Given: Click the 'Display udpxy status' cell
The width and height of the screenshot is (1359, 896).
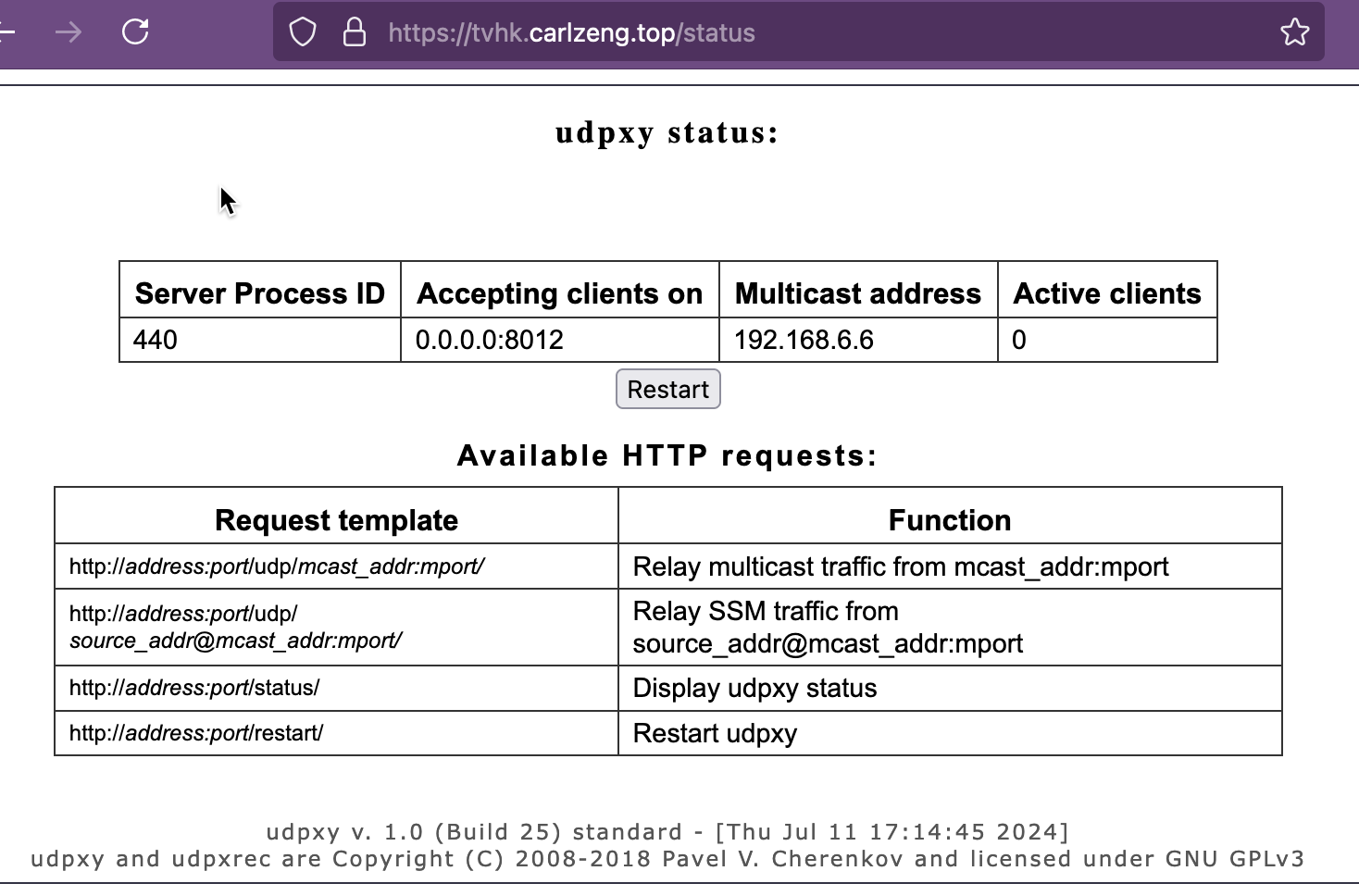Looking at the screenshot, I should coord(950,688).
